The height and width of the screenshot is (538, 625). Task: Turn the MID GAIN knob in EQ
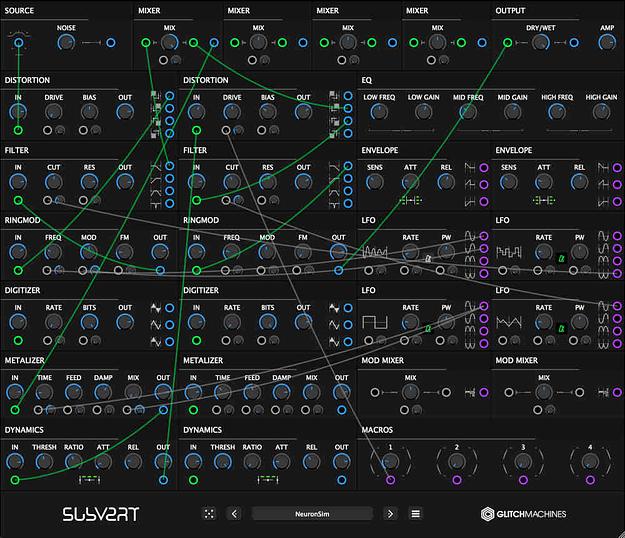[x=512, y=112]
